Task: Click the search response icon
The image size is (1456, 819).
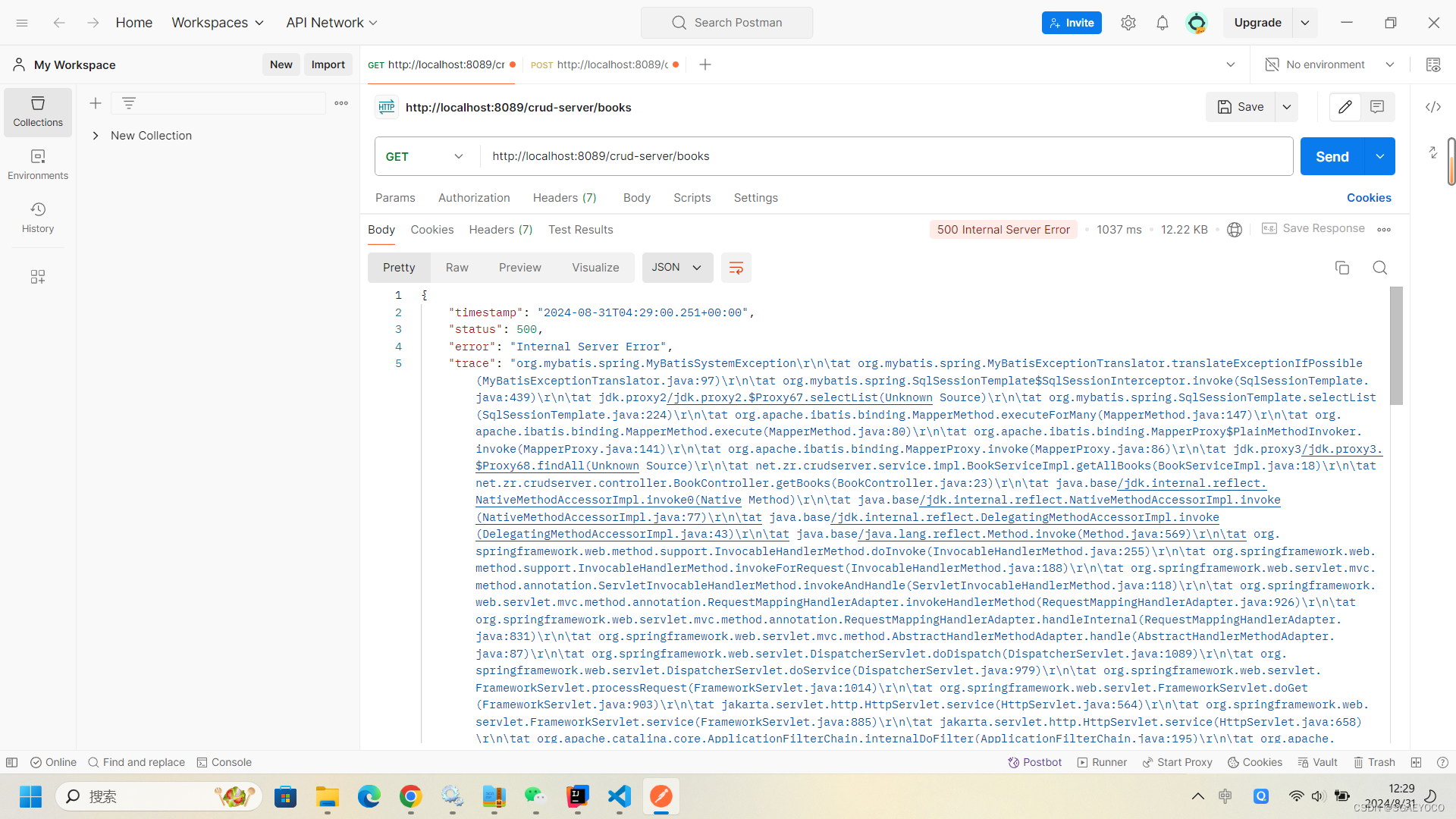Action: 1379,268
